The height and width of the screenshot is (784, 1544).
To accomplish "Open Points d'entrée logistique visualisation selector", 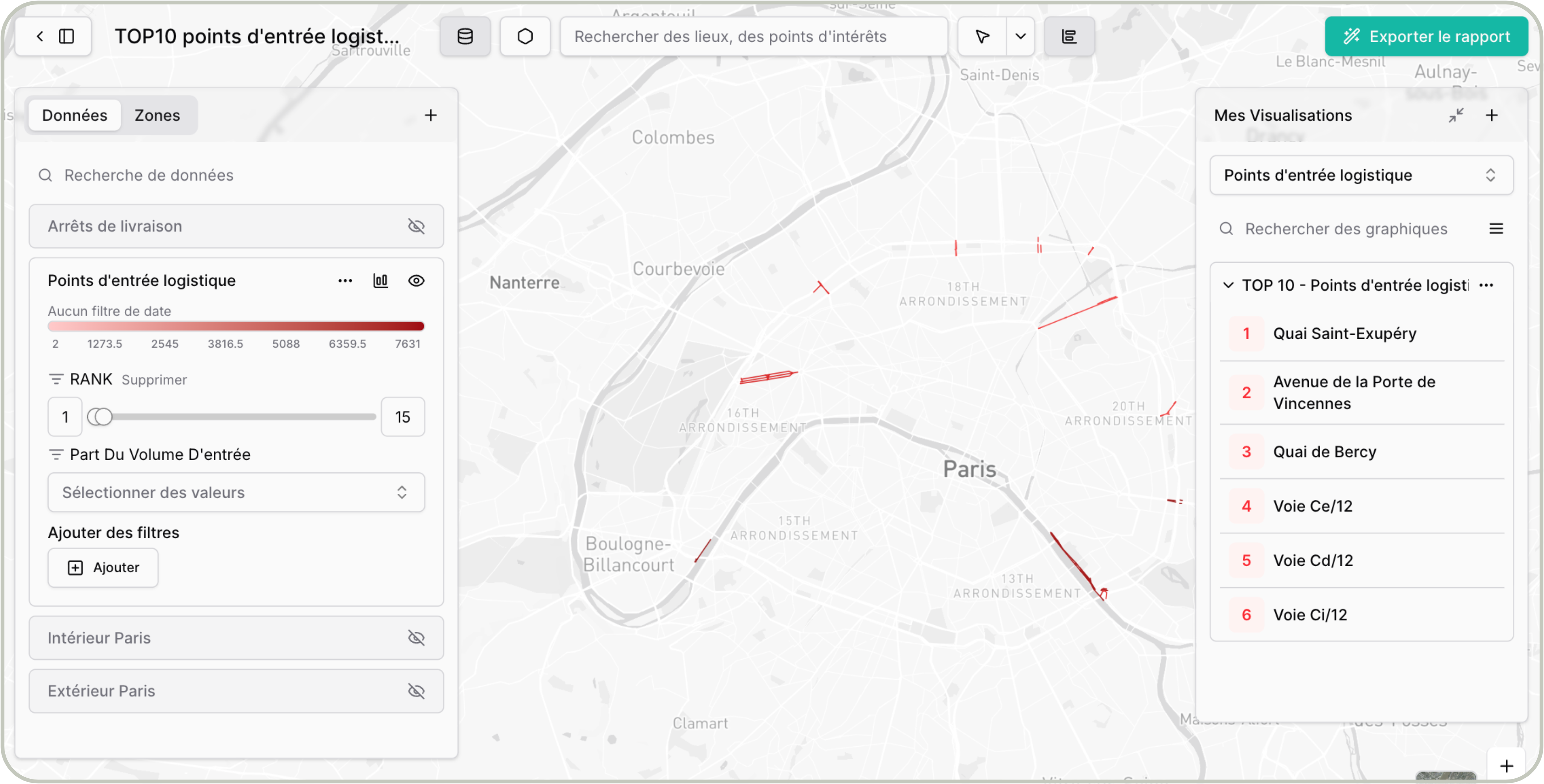I will pos(1360,175).
